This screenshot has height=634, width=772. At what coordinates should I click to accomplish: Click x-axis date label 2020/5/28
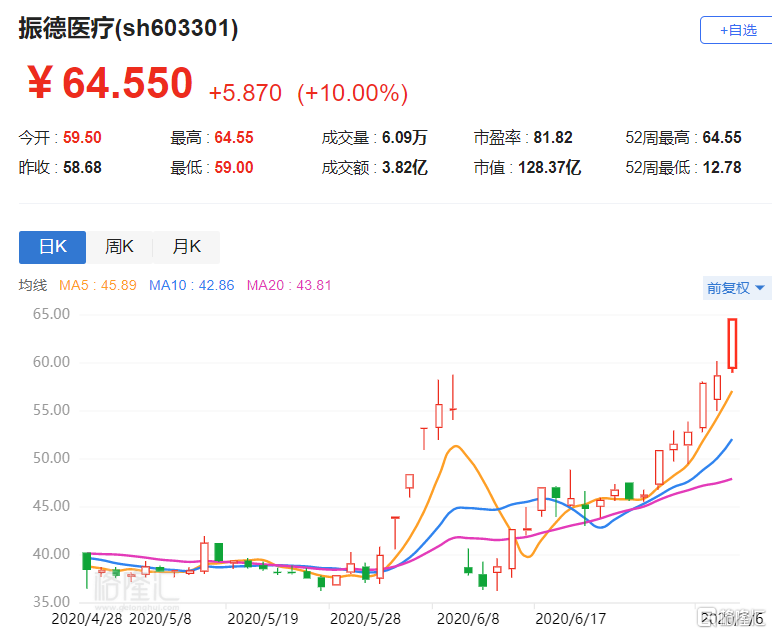click(365, 619)
